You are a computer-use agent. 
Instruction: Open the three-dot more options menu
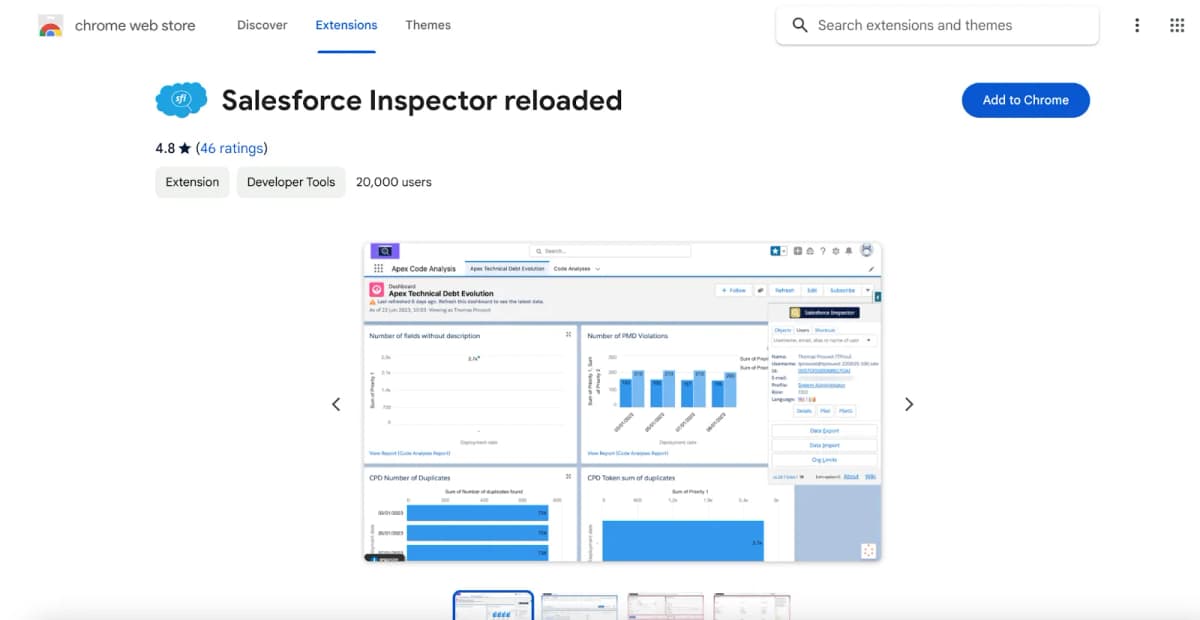(1137, 25)
